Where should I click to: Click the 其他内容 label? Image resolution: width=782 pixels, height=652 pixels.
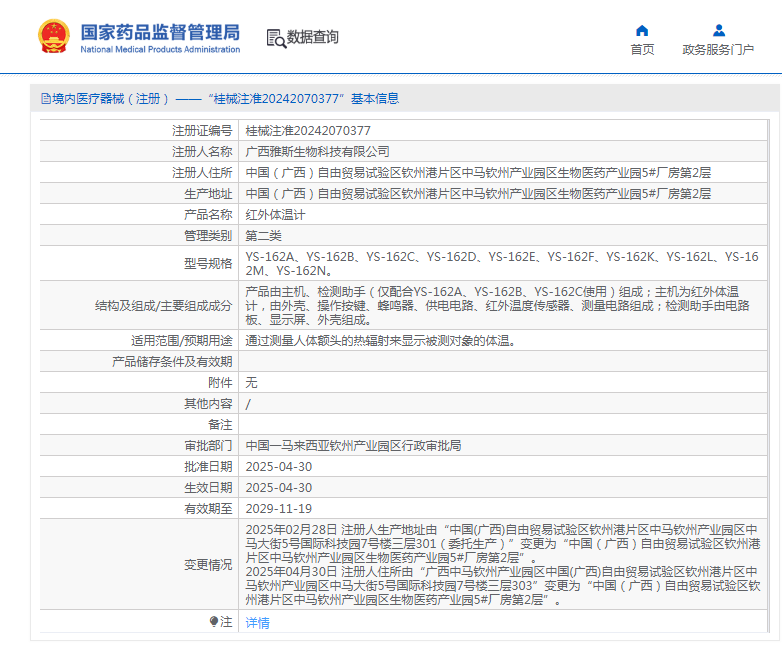[x=208, y=404]
